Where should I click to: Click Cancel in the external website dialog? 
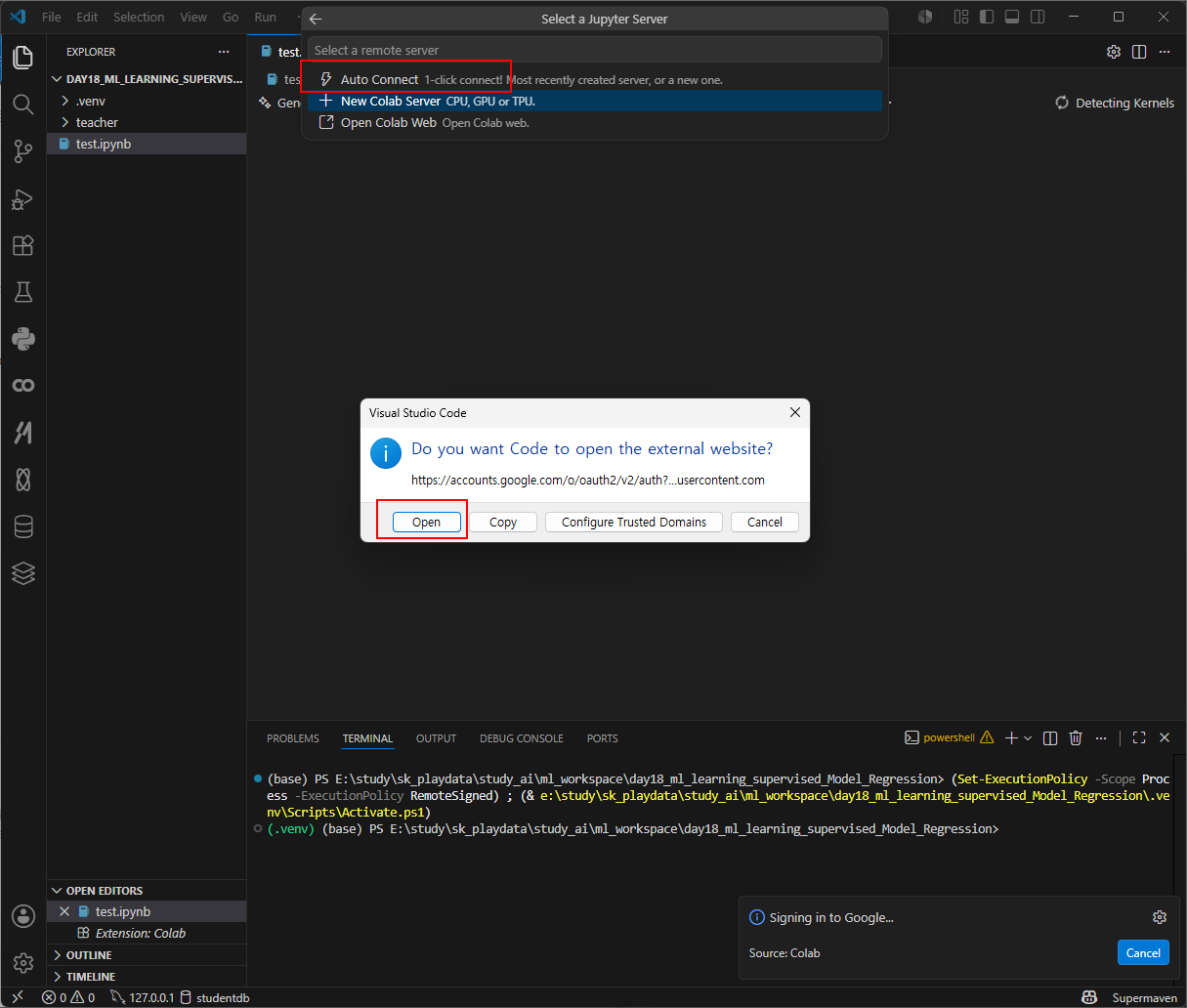pyautogui.click(x=765, y=522)
